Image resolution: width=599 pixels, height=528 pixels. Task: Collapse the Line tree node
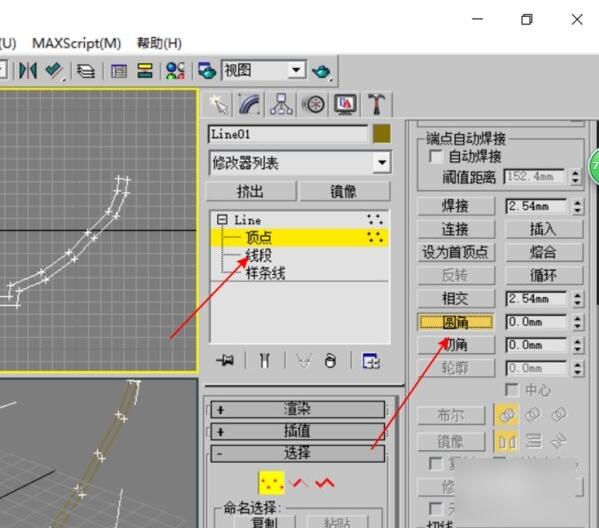222,220
